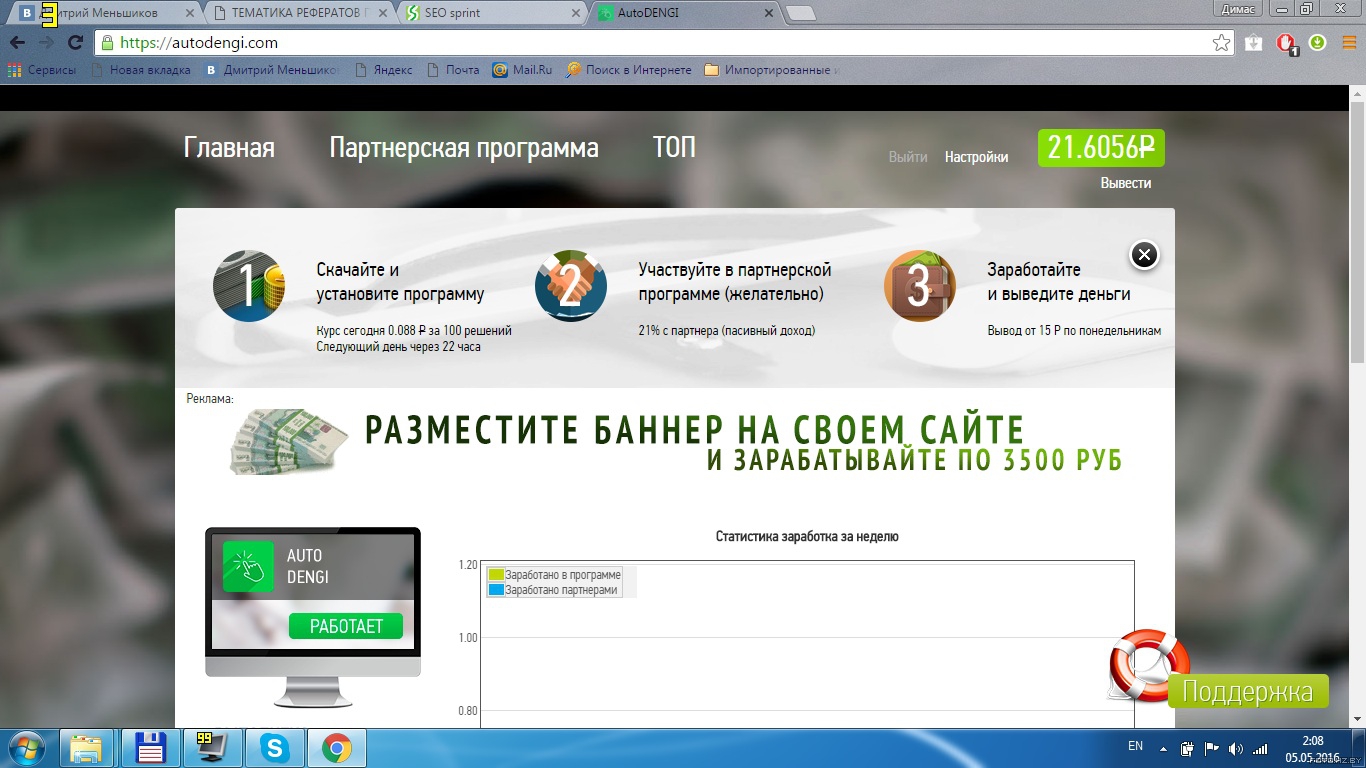Reload the autodengi.com page
Viewport: 1366px width, 768px height.
pos(75,43)
